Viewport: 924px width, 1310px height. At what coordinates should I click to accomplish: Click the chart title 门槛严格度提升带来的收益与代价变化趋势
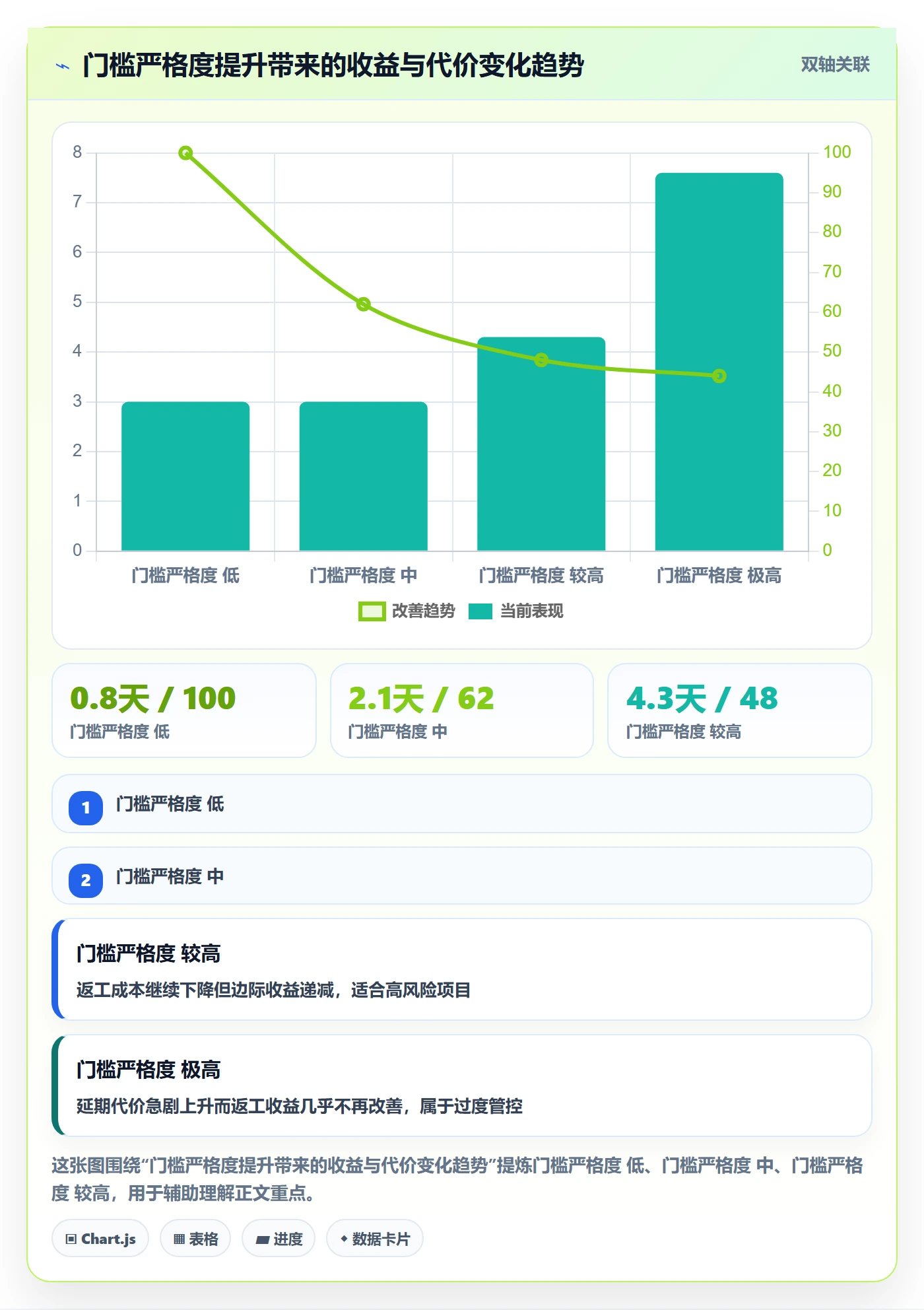click(333, 65)
